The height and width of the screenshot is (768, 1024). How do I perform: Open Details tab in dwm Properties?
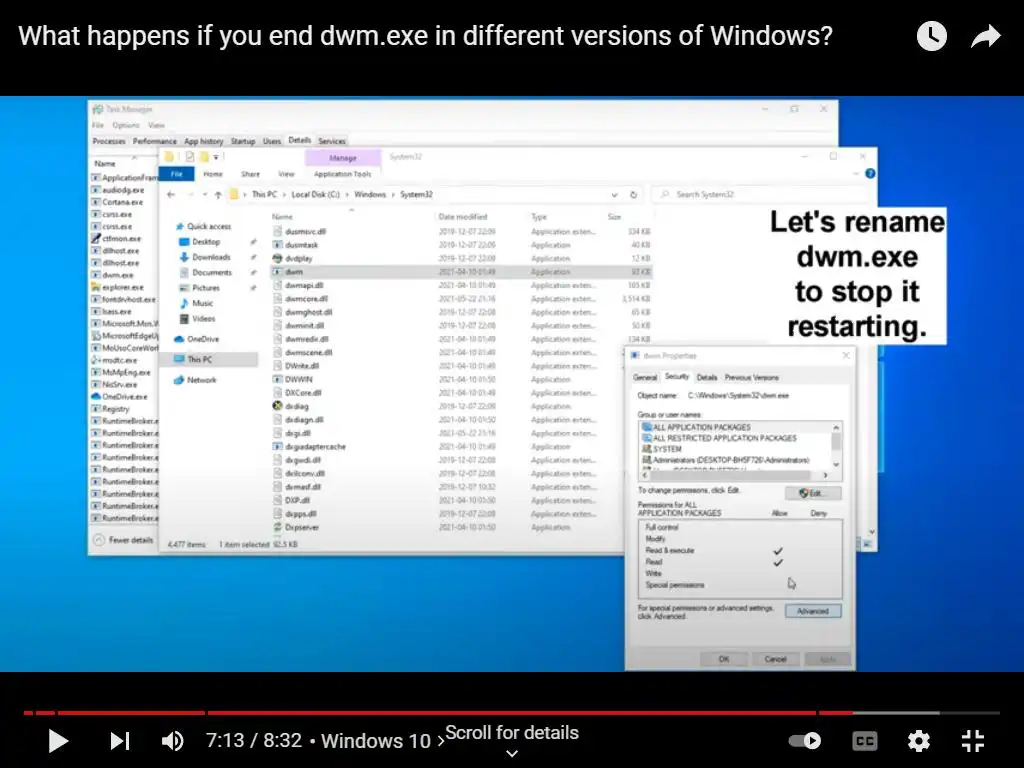pos(707,377)
